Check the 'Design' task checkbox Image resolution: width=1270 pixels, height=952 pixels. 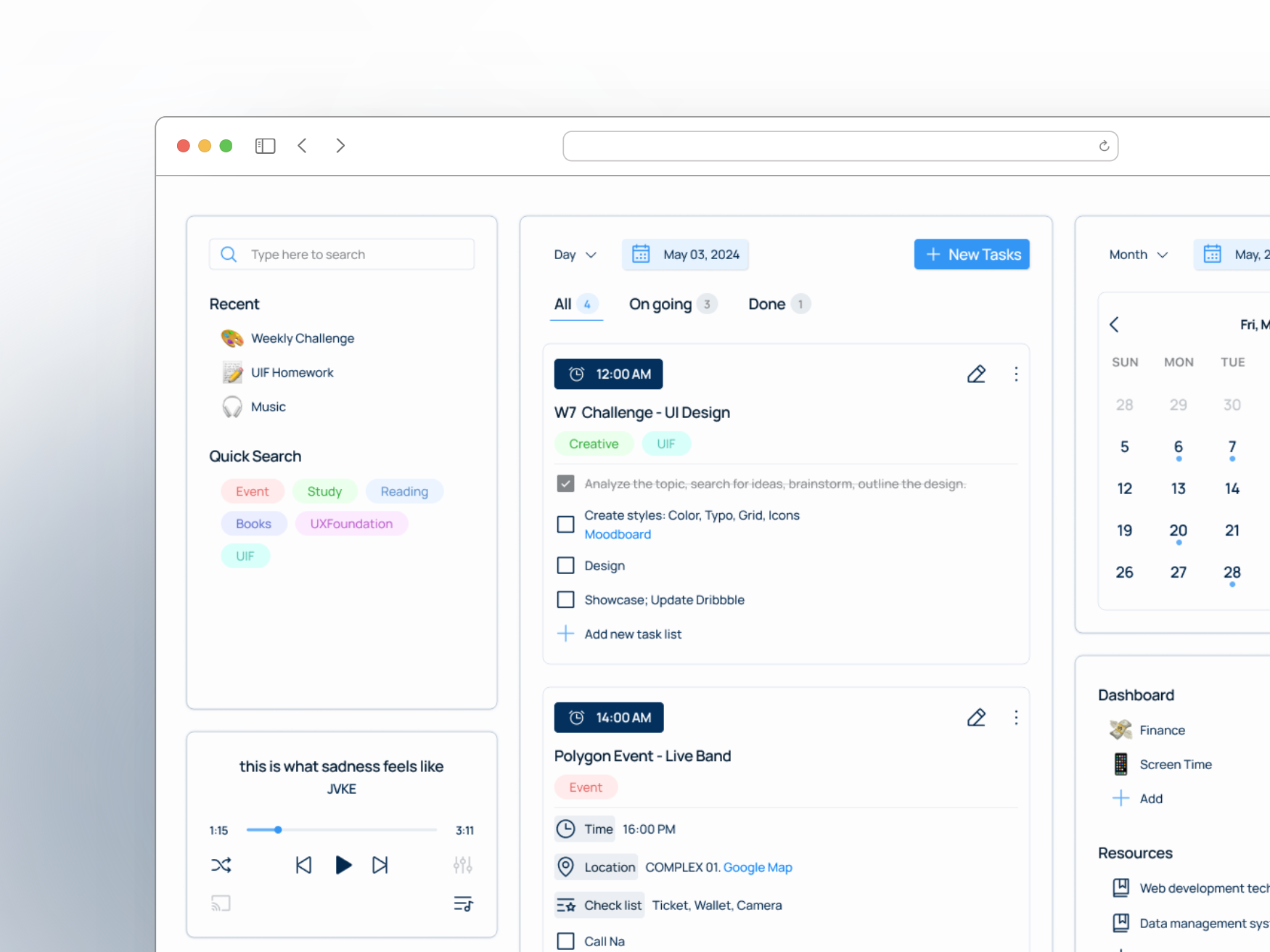565,565
